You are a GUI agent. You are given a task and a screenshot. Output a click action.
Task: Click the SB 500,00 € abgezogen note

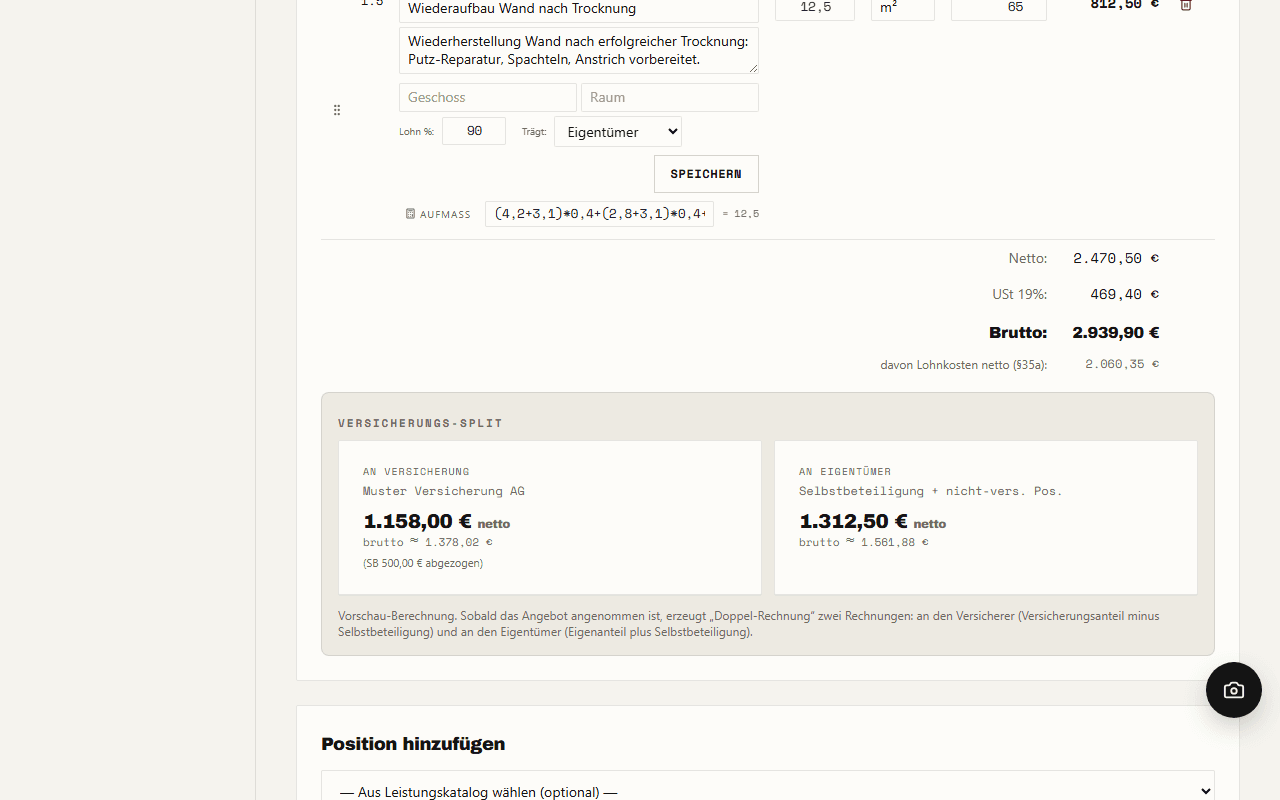click(423, 563)
